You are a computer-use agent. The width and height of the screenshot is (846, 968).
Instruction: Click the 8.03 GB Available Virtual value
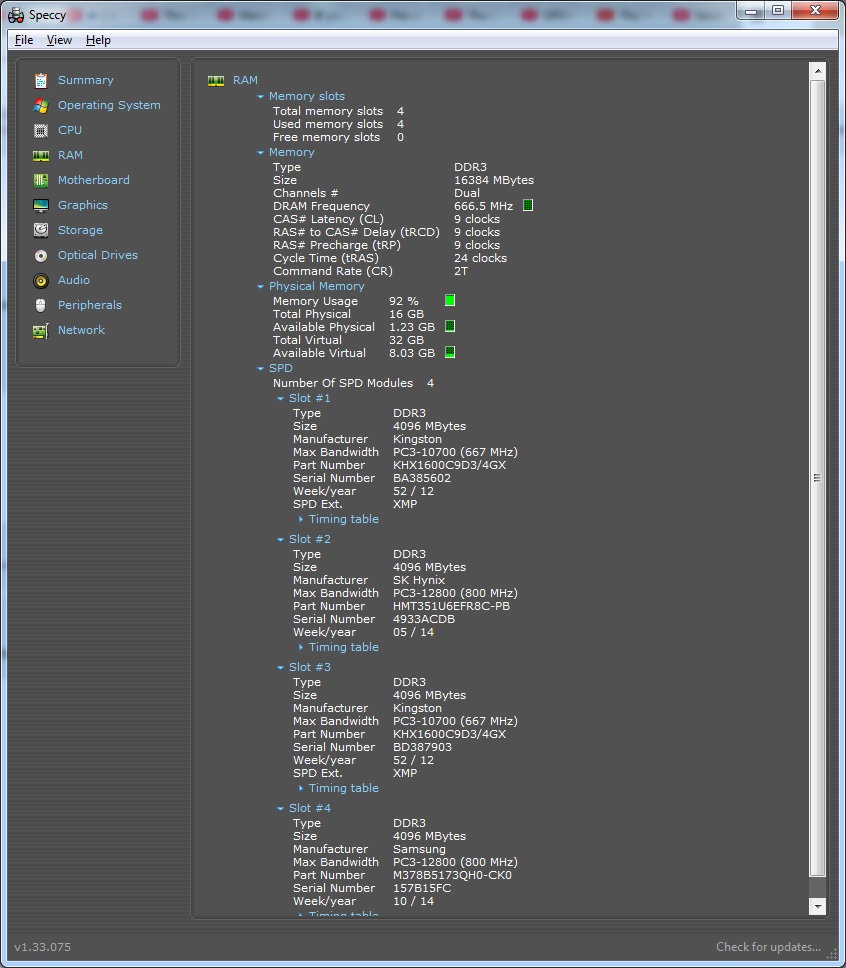point(412,353)
